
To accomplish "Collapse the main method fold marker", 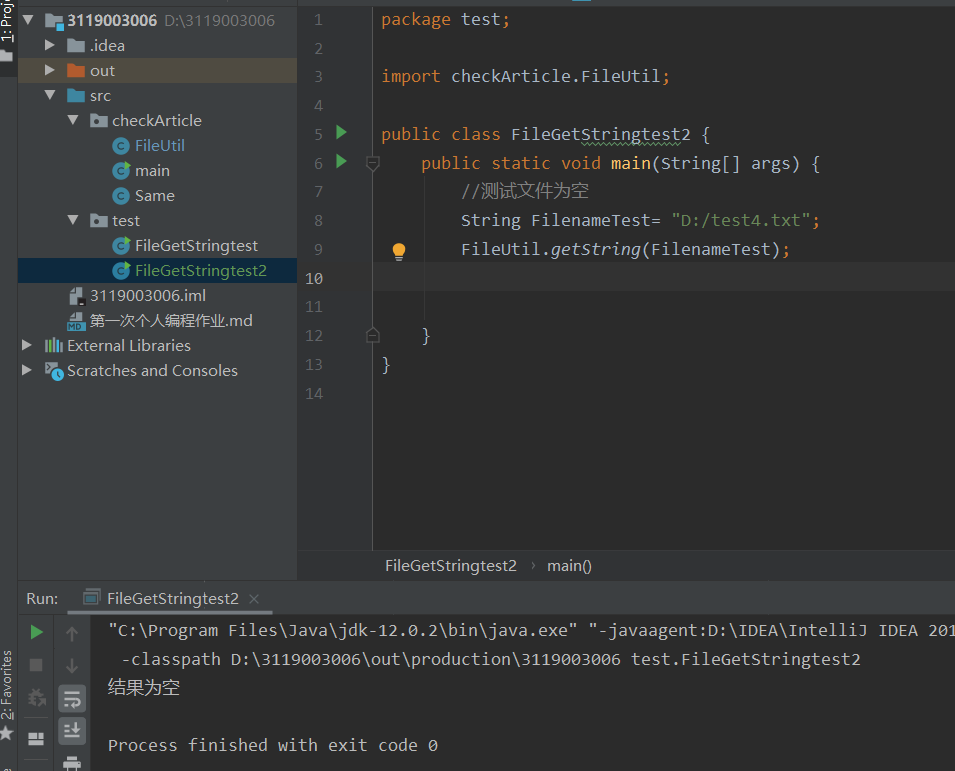I will coord(373,163).
